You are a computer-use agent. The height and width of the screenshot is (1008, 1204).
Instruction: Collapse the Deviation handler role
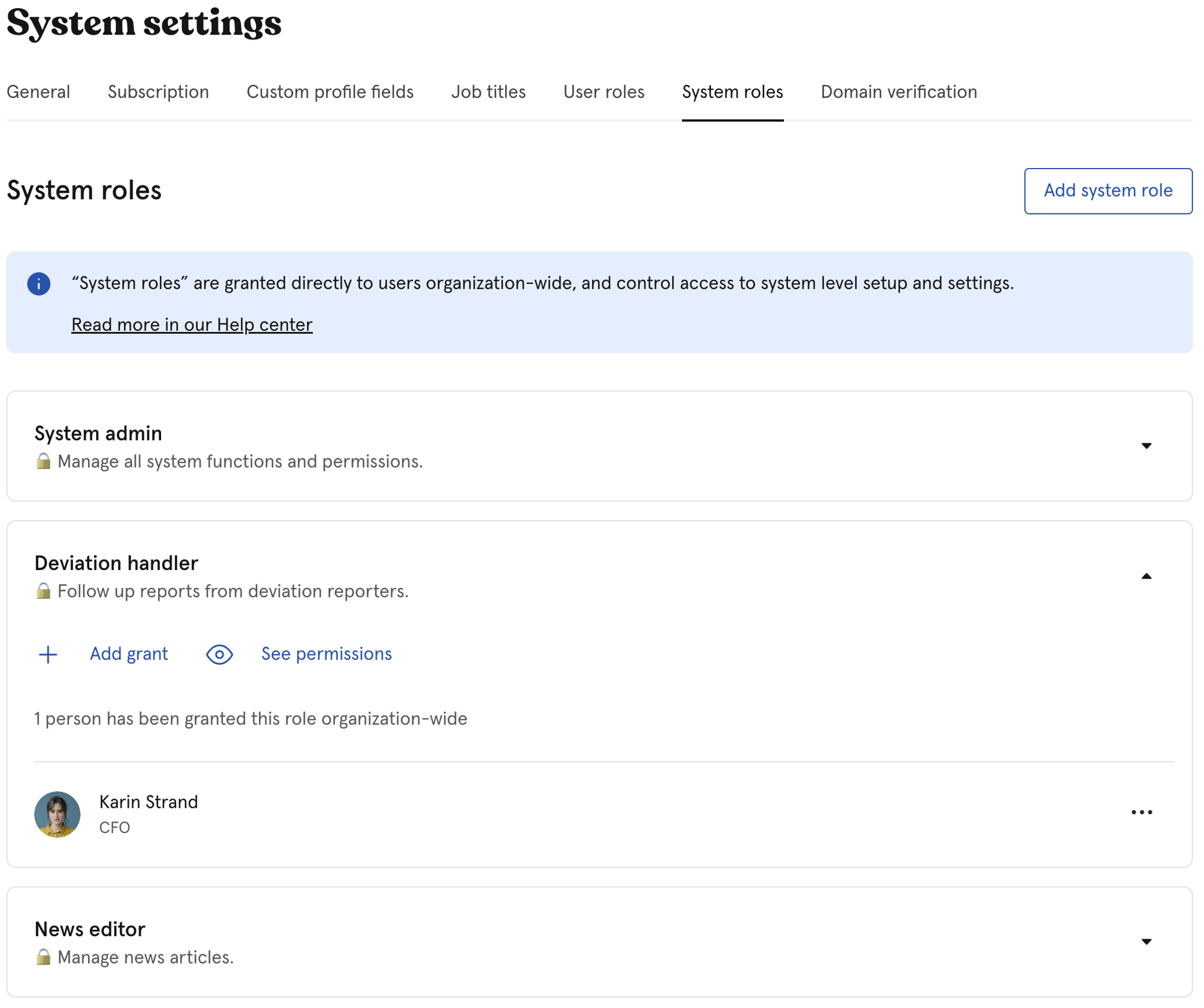click(x=1146, y=576)
